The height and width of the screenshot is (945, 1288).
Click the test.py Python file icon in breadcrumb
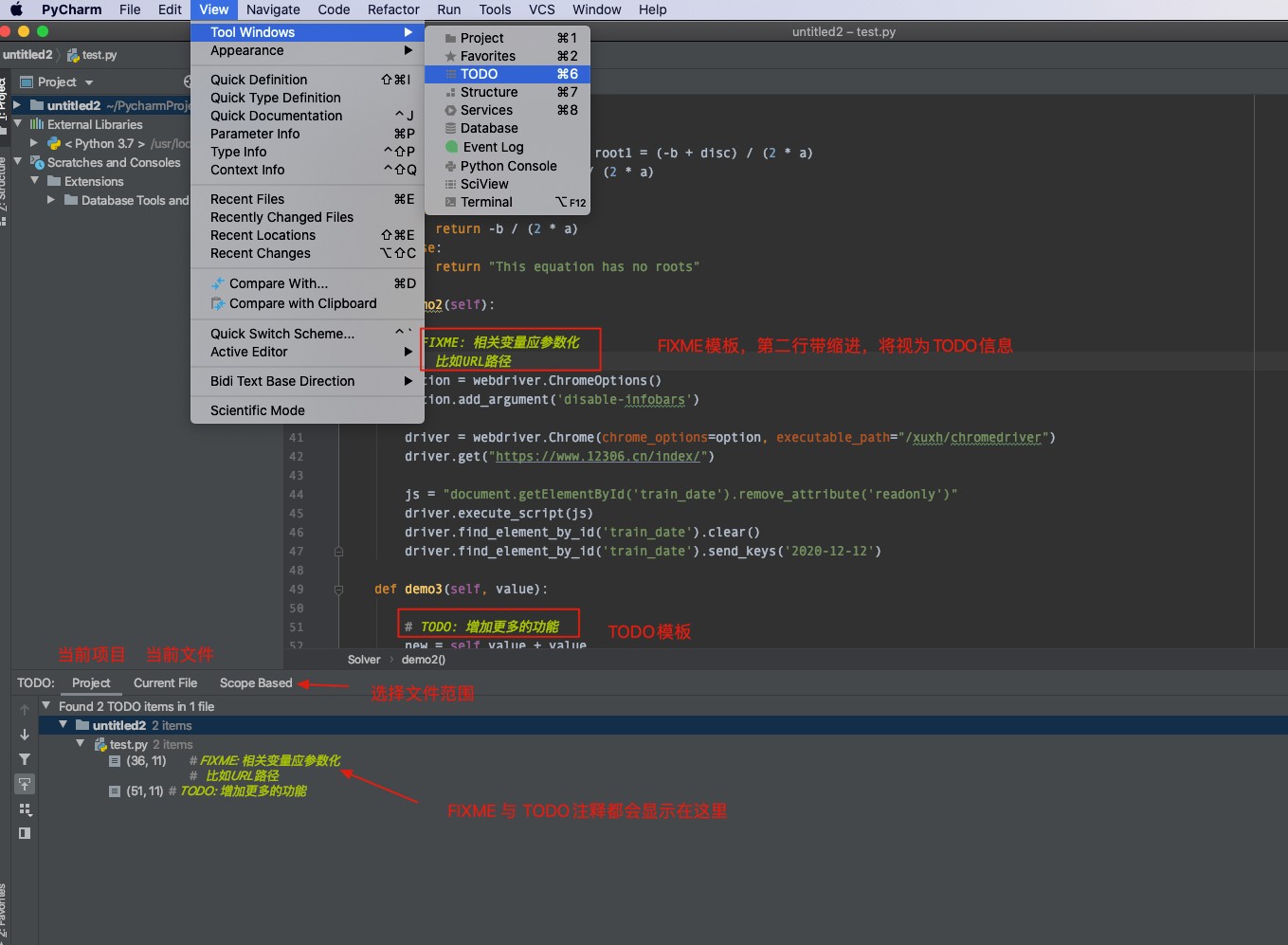pyautogui.click(x=73, y=55)
